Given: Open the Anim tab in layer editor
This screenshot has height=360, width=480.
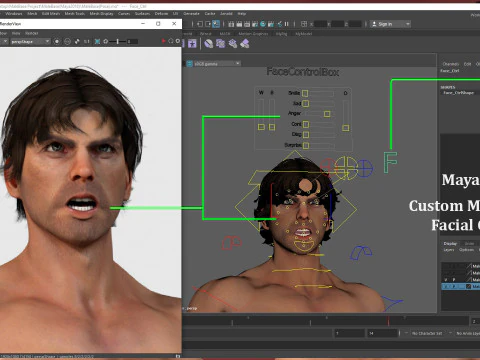Looking at the screenshot, I should [469, 244].
